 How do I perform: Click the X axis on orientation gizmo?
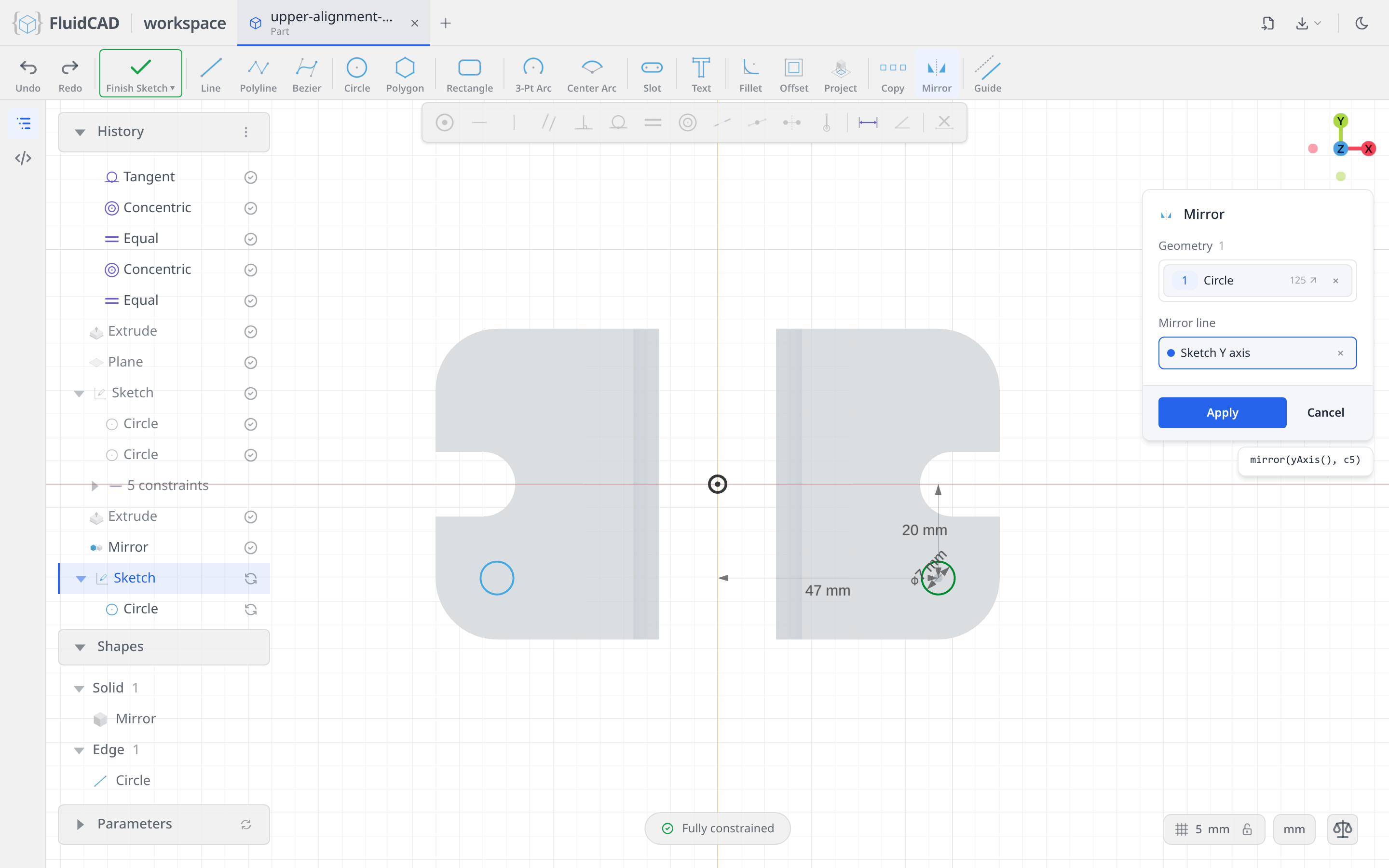coord(1368,149)
